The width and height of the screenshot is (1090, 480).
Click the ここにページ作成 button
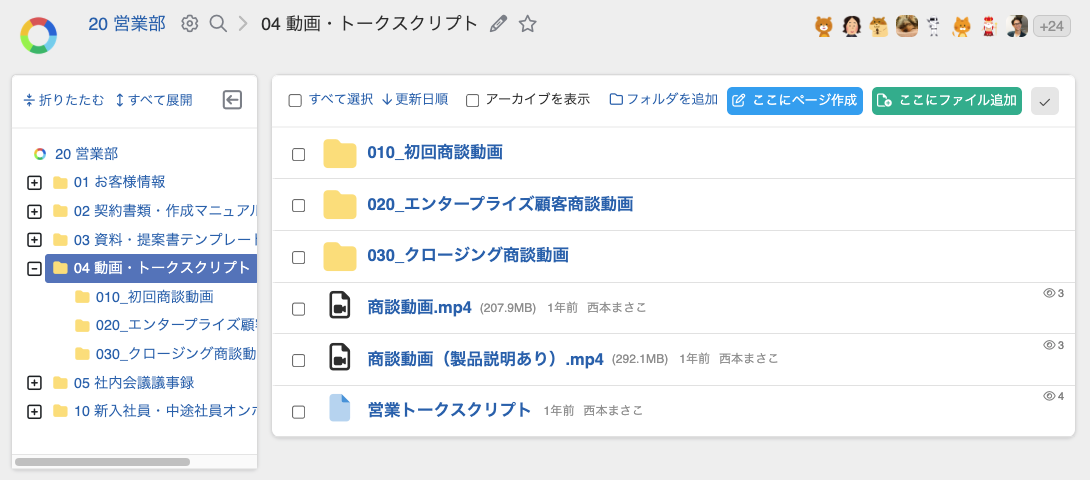pos(794,101)
